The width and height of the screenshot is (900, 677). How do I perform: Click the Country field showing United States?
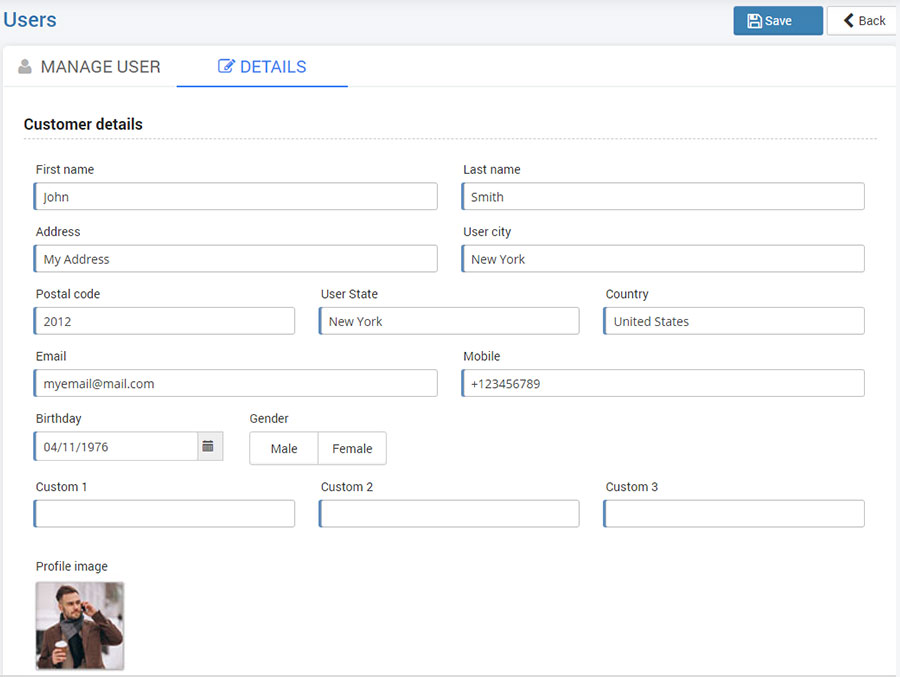pyautogui.click(x=734, y=321)
